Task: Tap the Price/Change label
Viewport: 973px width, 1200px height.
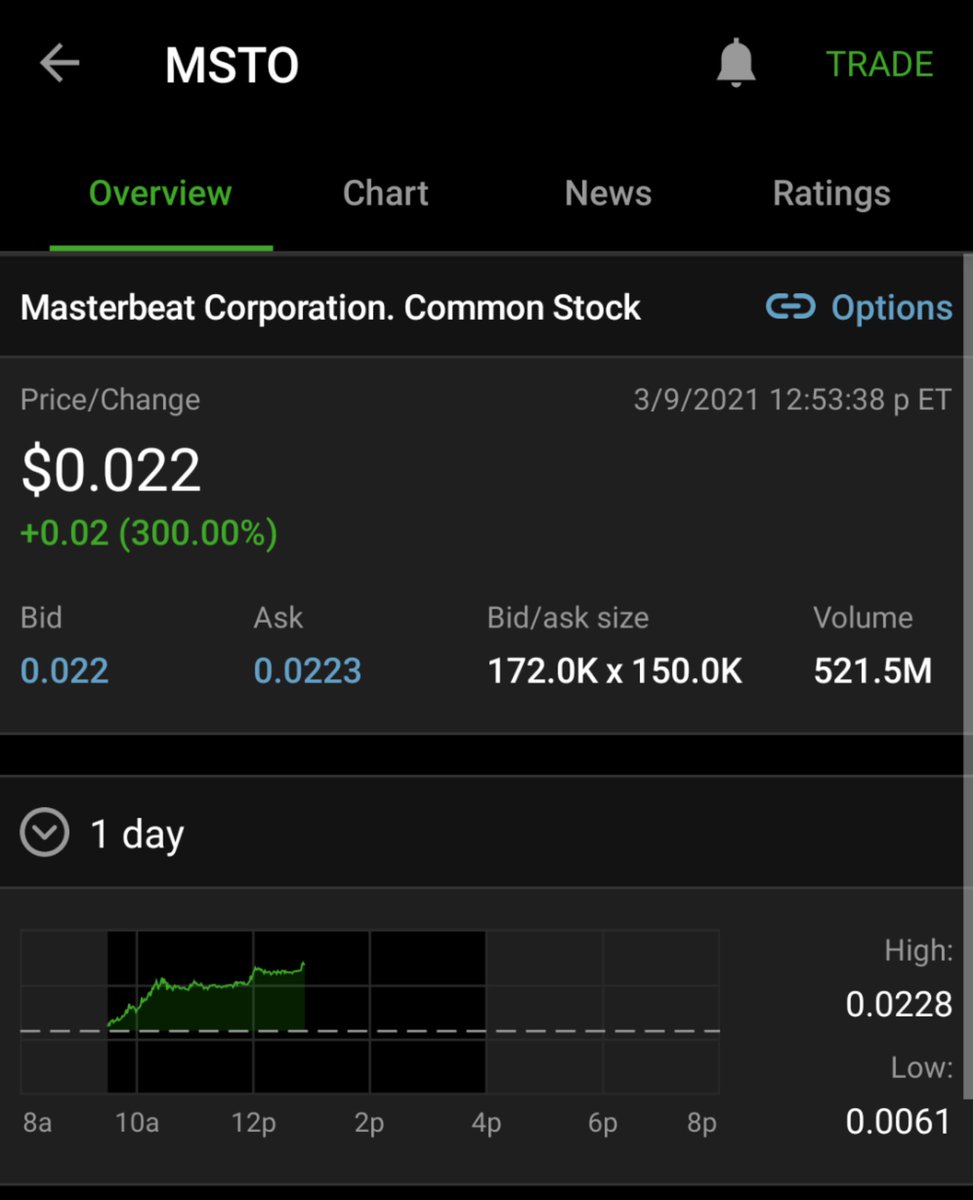Action: point(110,400)
